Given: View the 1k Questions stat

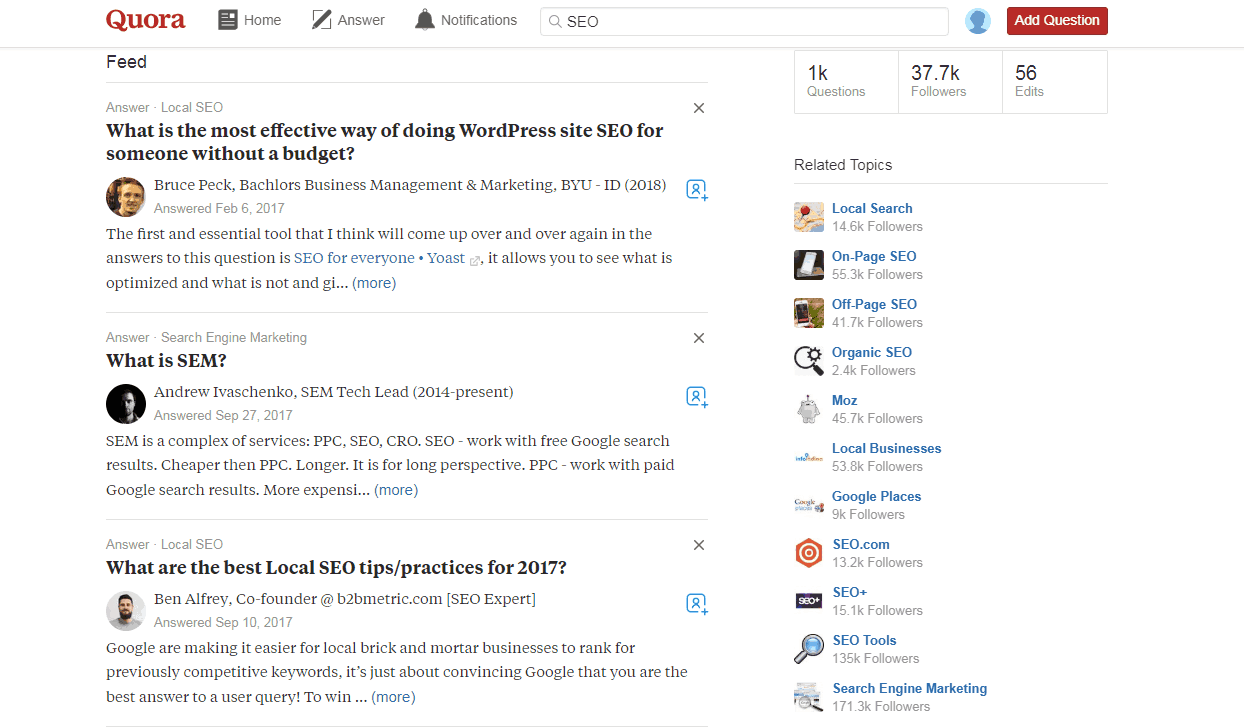Looking at the screenshot, I should coord(846,81).
